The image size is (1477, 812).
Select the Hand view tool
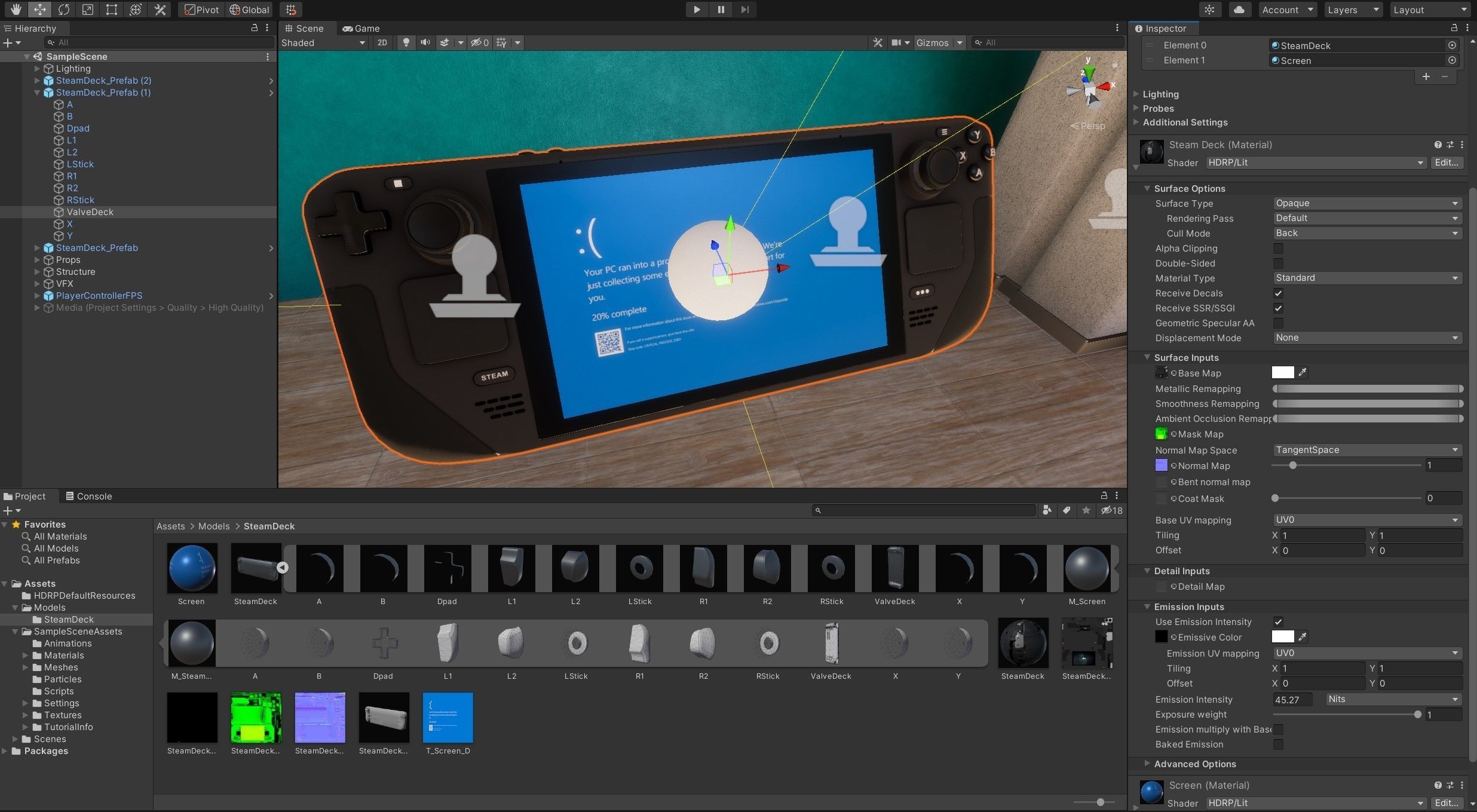pos(16,10)
